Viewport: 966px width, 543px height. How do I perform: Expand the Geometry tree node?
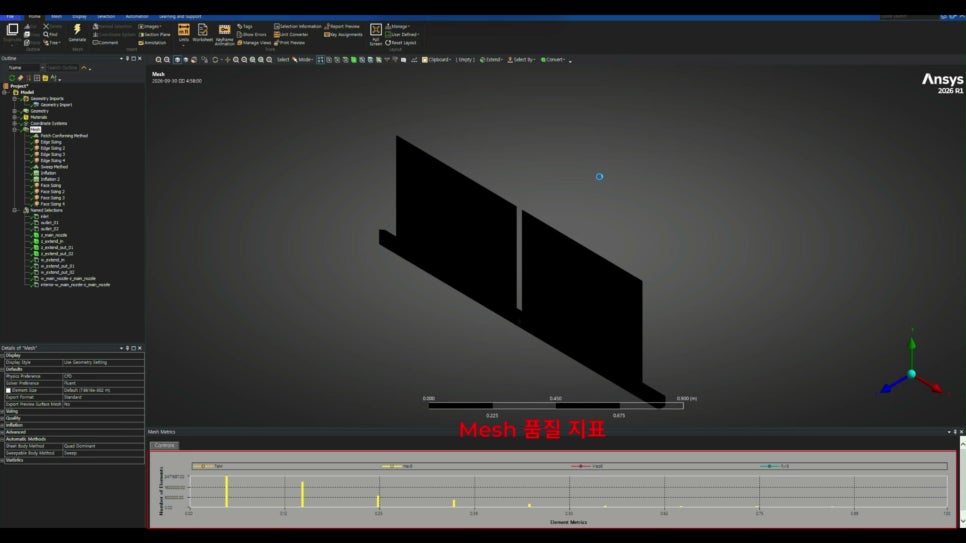pyautogui.click(x=15, y=111)
